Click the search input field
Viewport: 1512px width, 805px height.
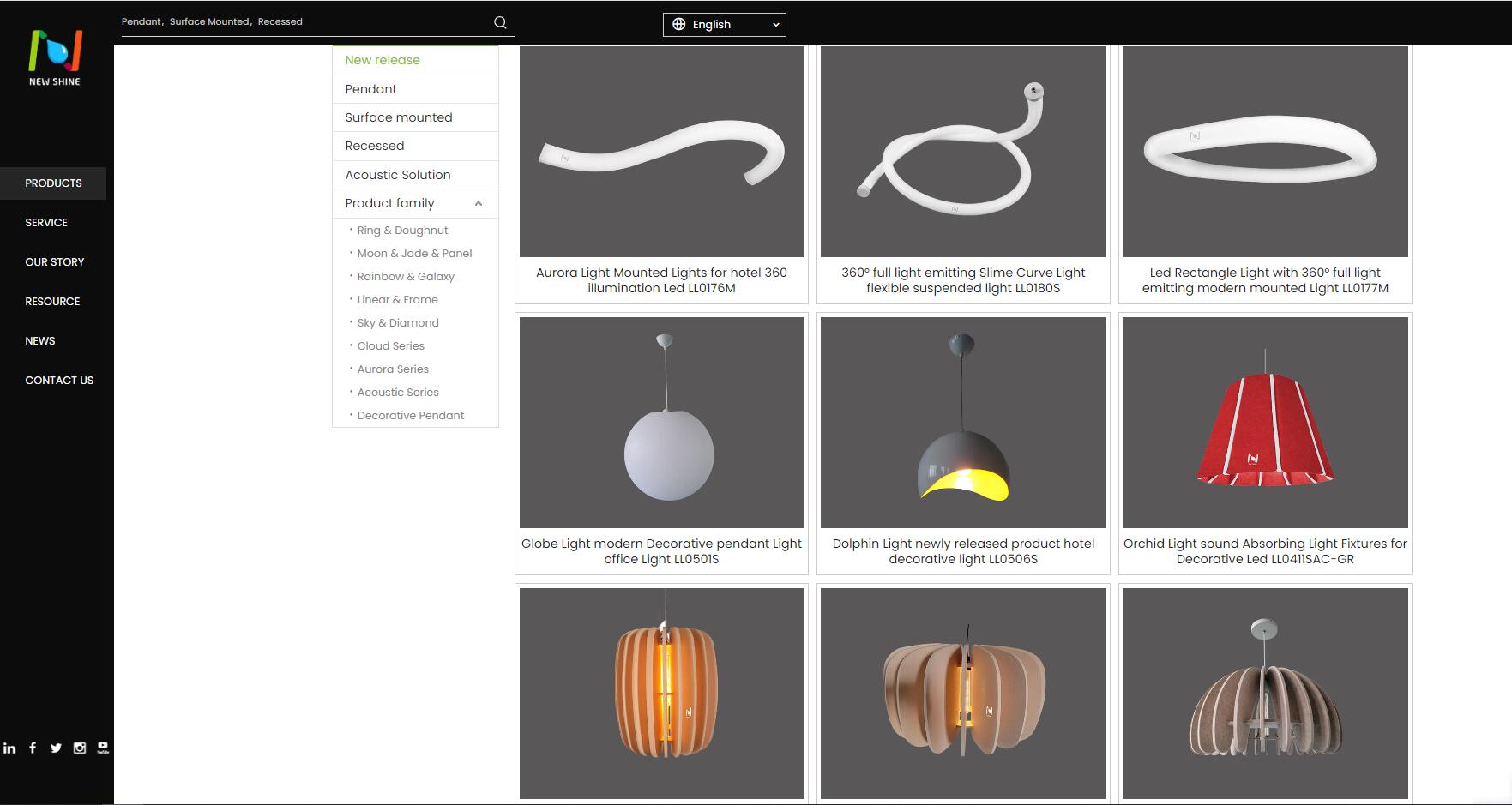point(300,22)
